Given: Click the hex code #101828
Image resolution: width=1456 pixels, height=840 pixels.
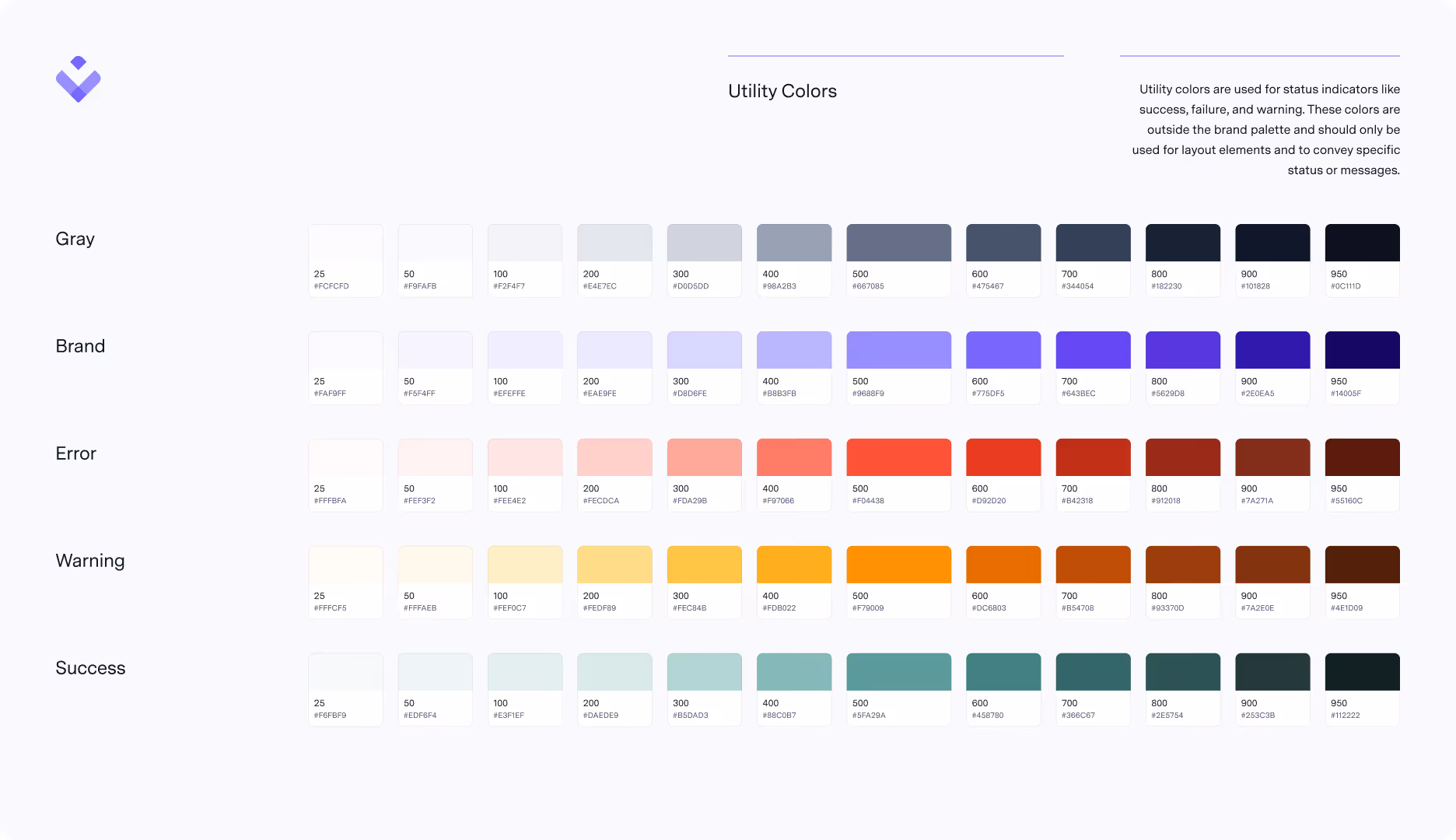Looking at the screenshot, I should coord(1255,286).
